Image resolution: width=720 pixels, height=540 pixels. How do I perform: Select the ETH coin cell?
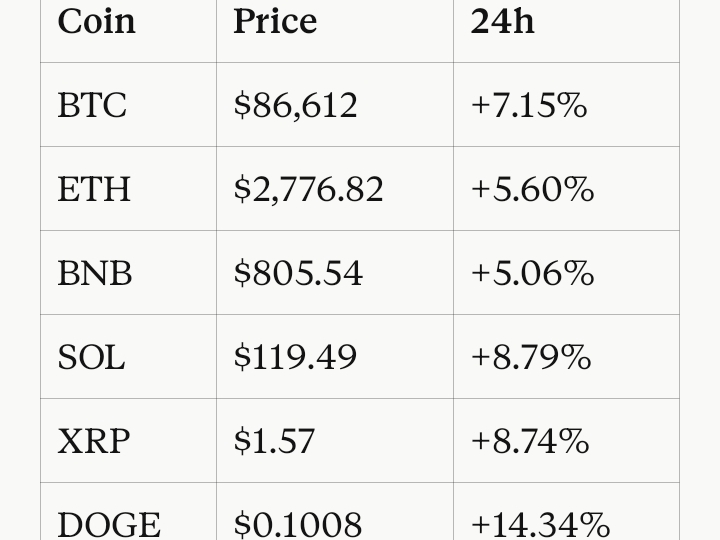pyautogui.click(x=129, y=189)
